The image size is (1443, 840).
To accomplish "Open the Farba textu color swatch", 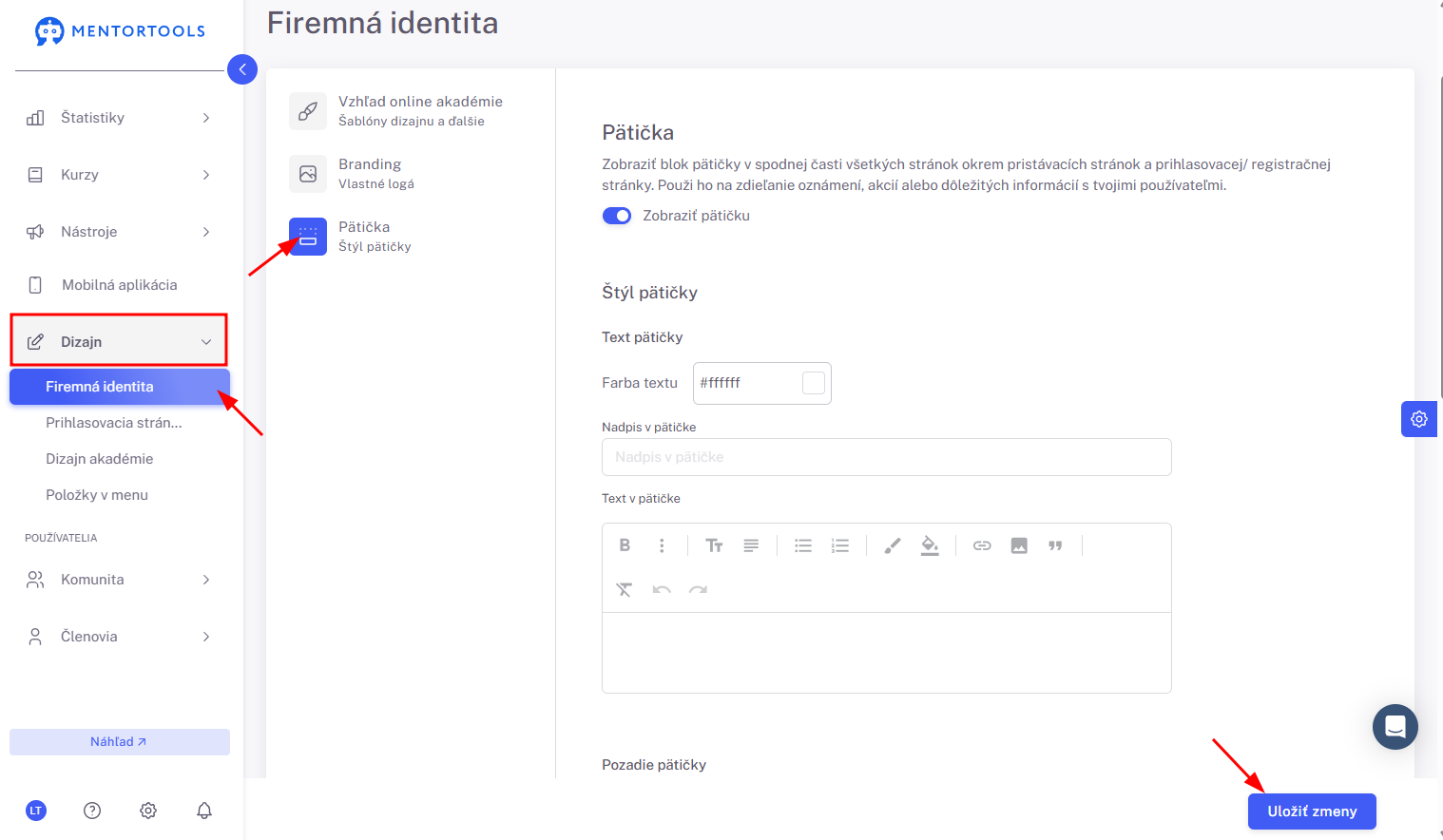I will (814, 383).
